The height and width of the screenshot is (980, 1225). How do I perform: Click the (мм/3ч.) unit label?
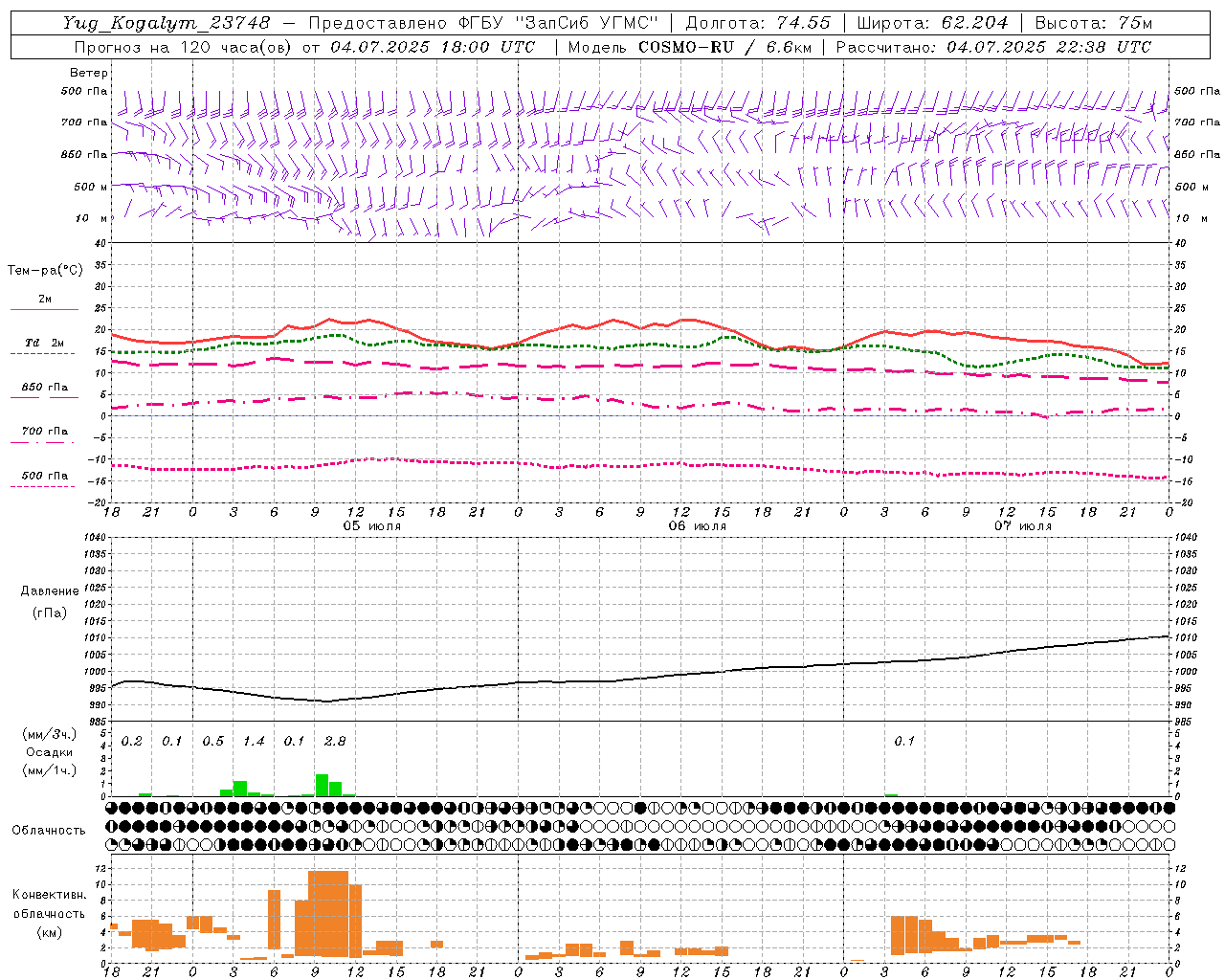point(49,734)
